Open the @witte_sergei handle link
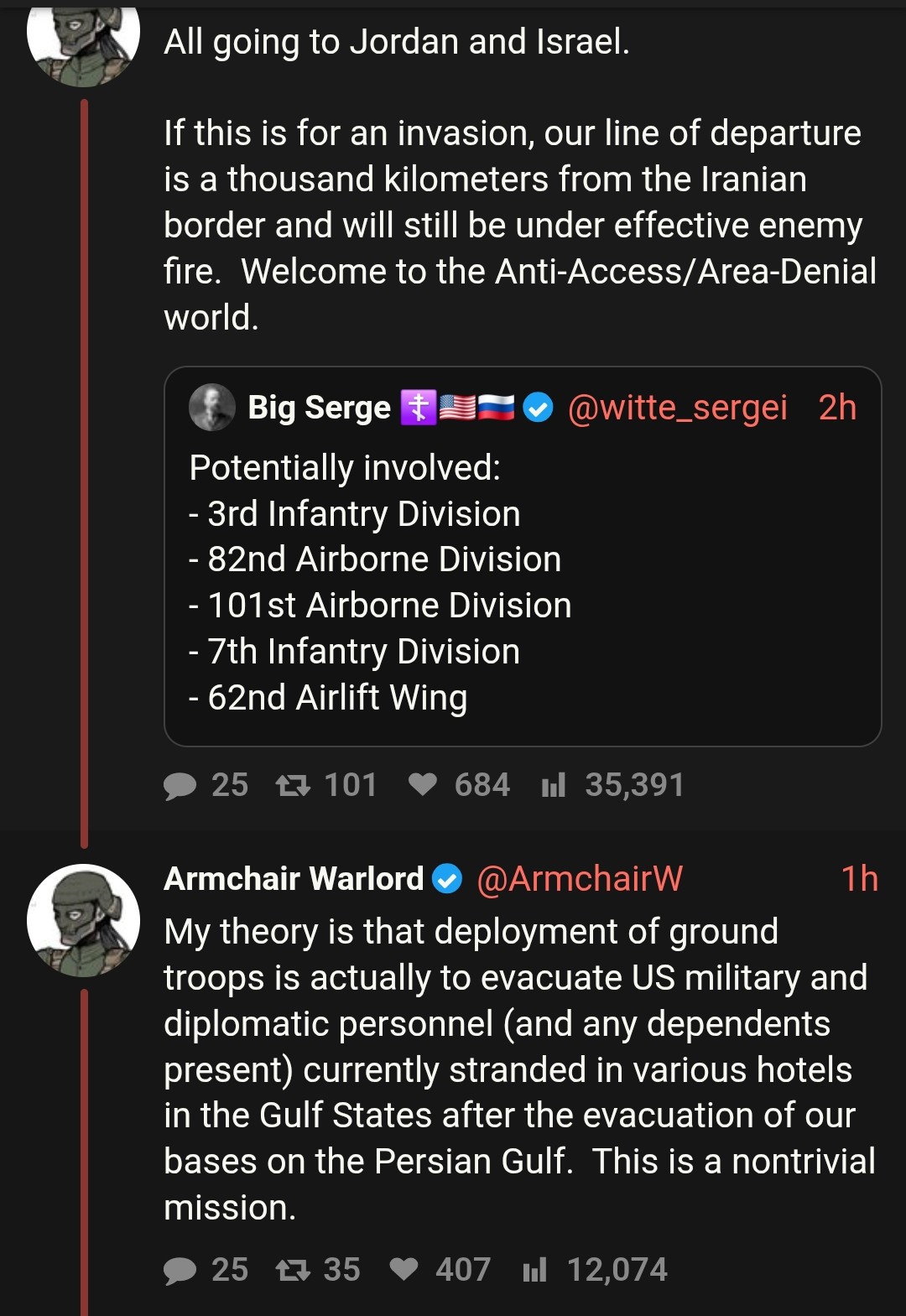906x1316 pixels. (677, 408)
